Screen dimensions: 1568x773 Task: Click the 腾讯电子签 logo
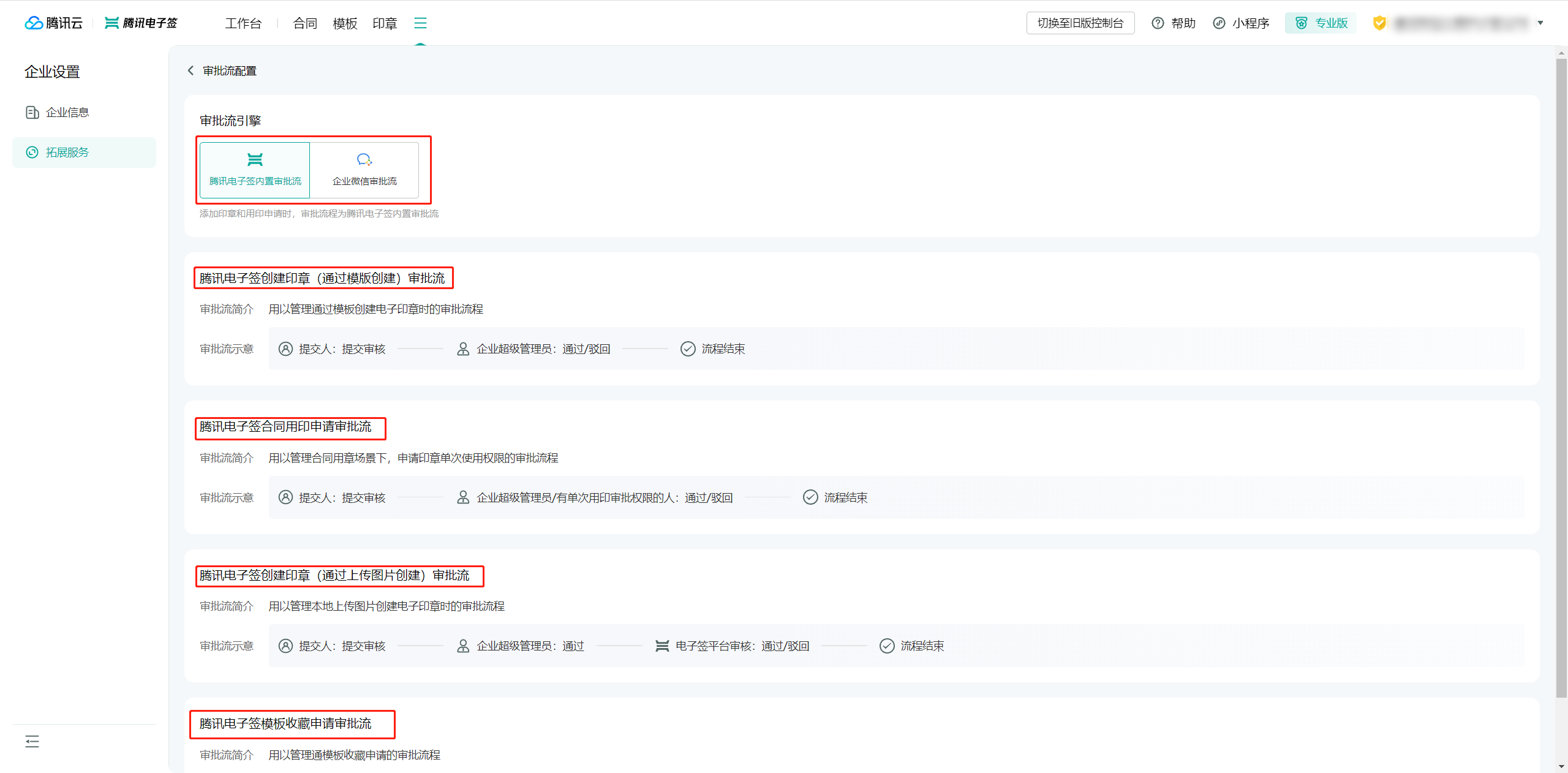(141, 23)
